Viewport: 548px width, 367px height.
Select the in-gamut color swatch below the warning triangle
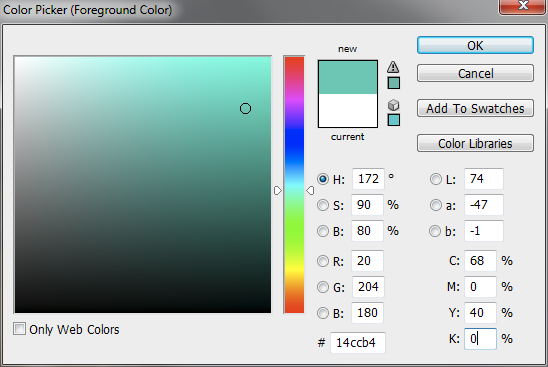(394, 83)
